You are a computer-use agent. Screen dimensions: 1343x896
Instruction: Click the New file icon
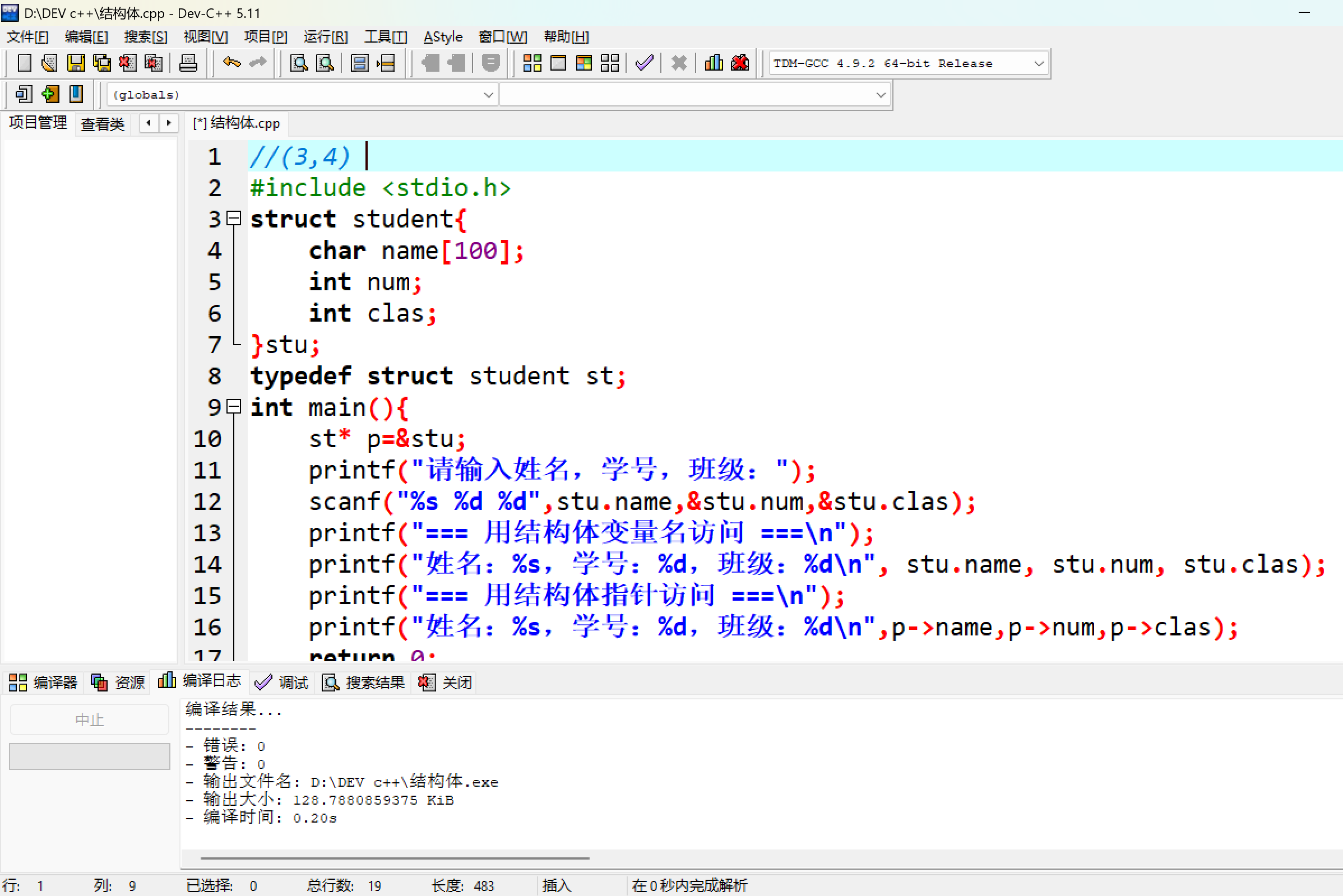point(24,63)
